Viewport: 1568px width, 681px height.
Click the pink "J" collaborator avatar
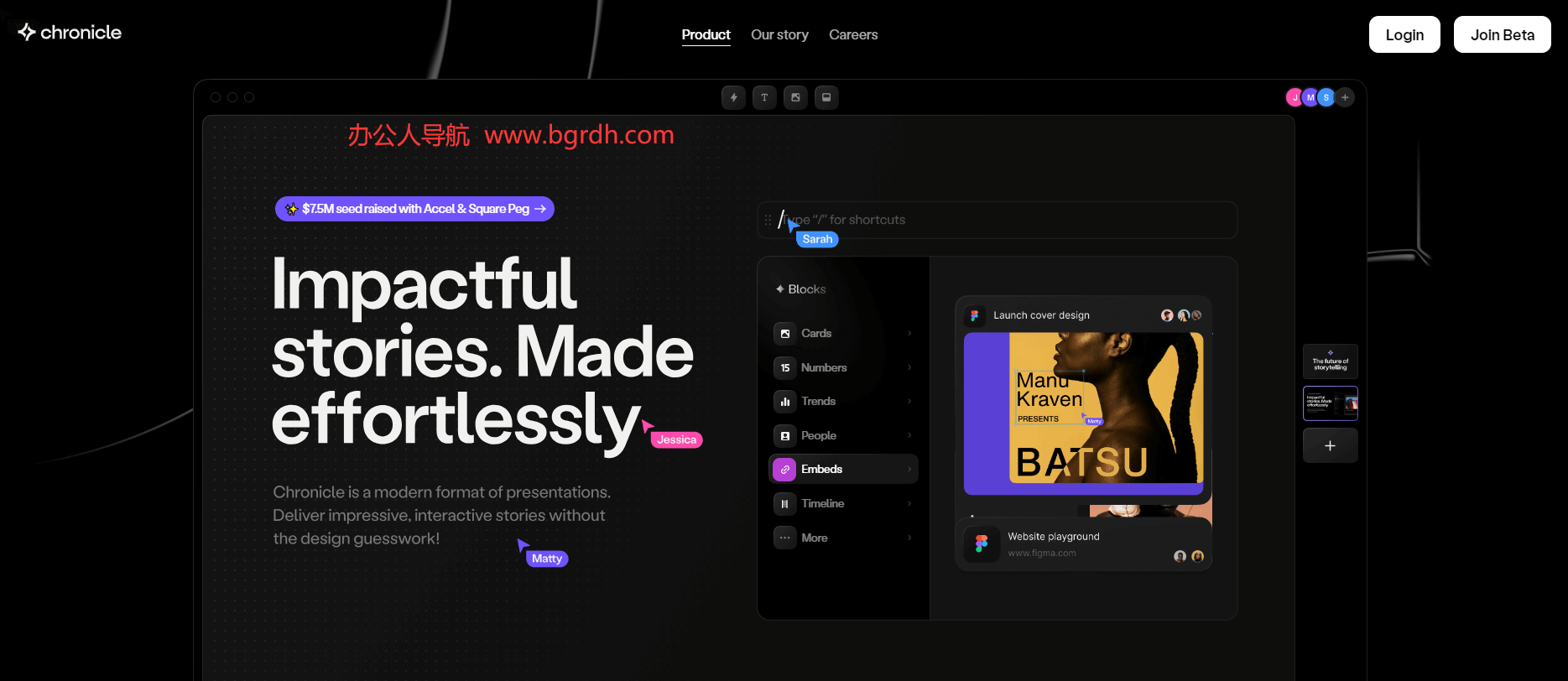[x=1295, y=98]
